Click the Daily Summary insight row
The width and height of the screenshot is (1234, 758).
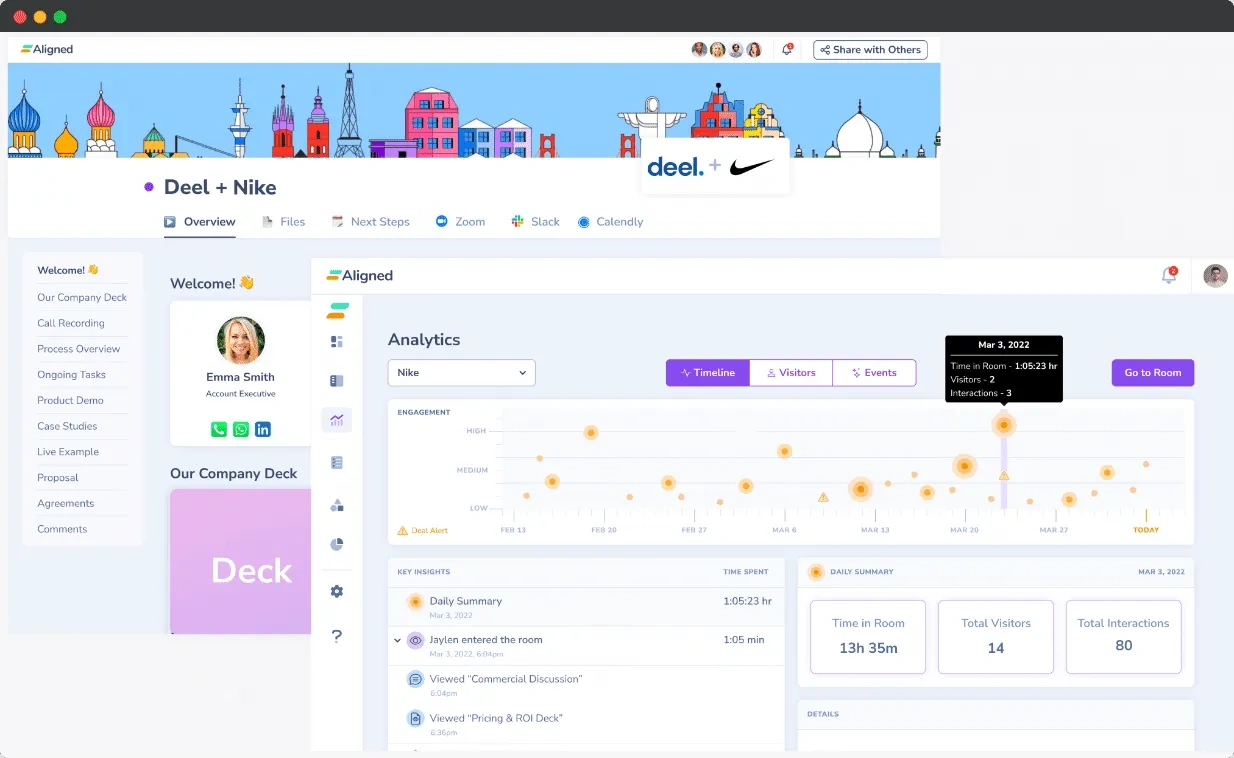(586, 606)
